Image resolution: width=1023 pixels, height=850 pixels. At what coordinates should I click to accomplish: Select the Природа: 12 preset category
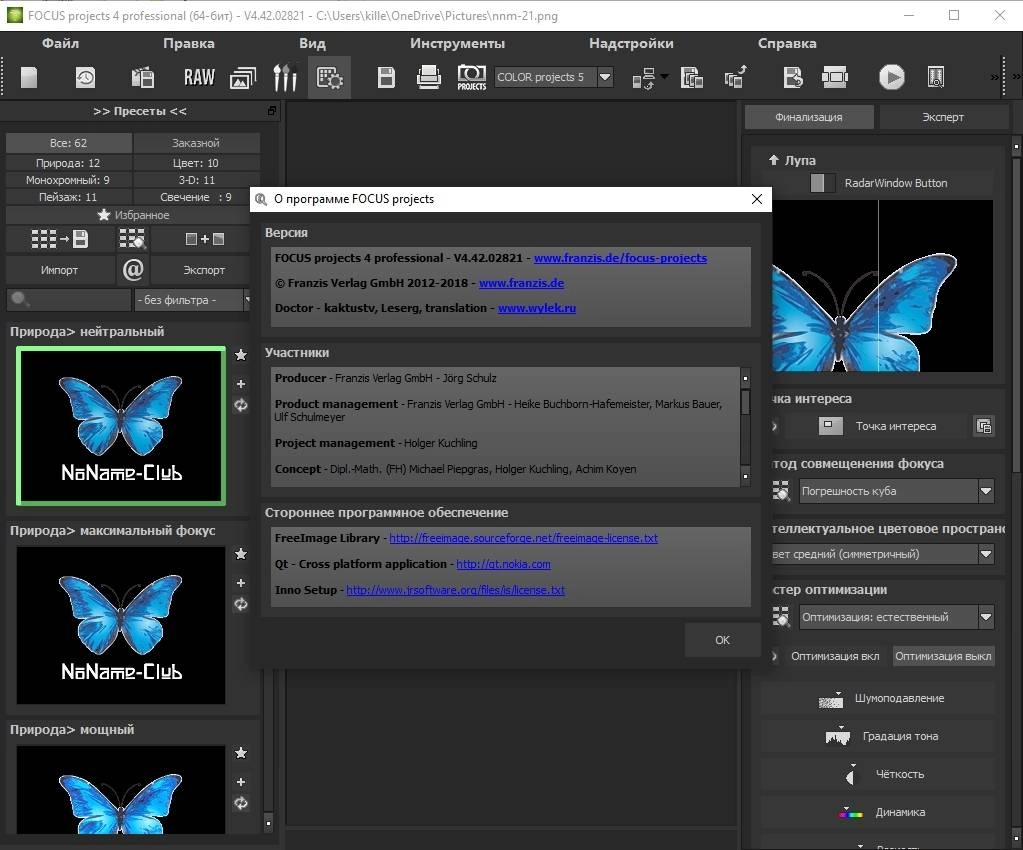coord(69,163)
